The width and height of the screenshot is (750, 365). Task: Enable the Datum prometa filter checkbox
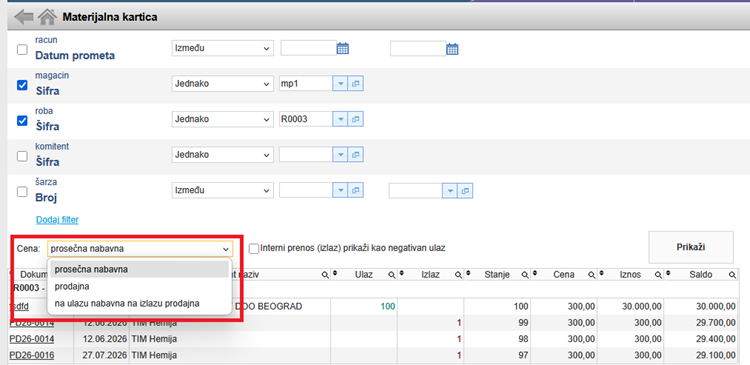coord(22,50)
